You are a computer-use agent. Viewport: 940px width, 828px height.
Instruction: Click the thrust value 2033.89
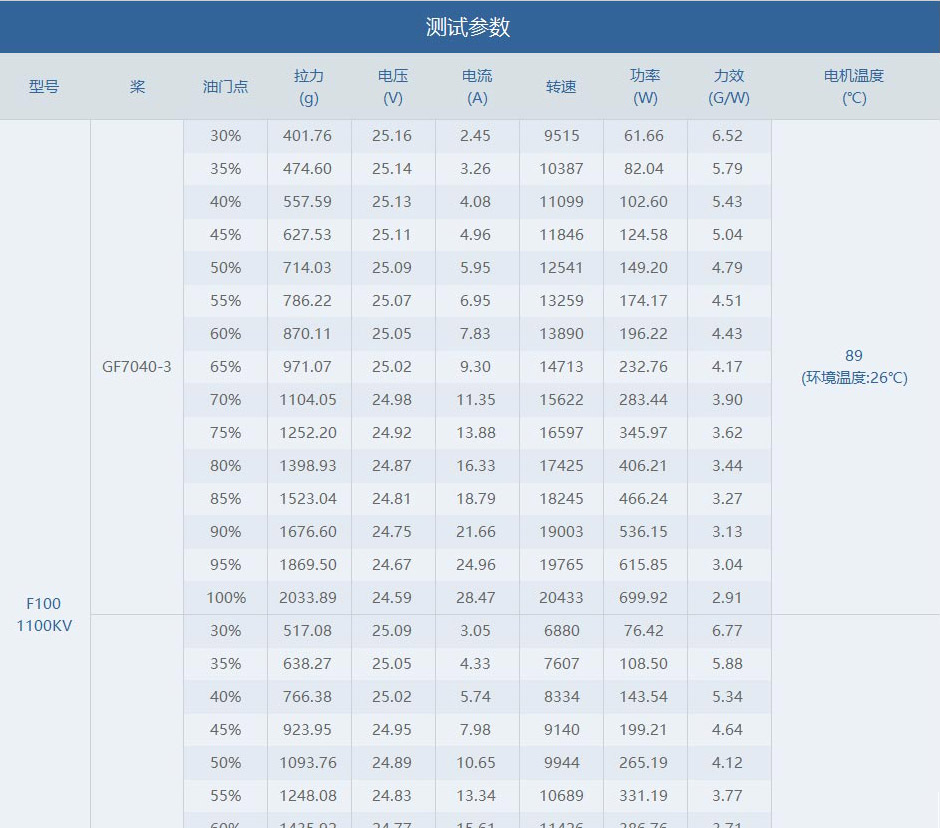(308, 597)
